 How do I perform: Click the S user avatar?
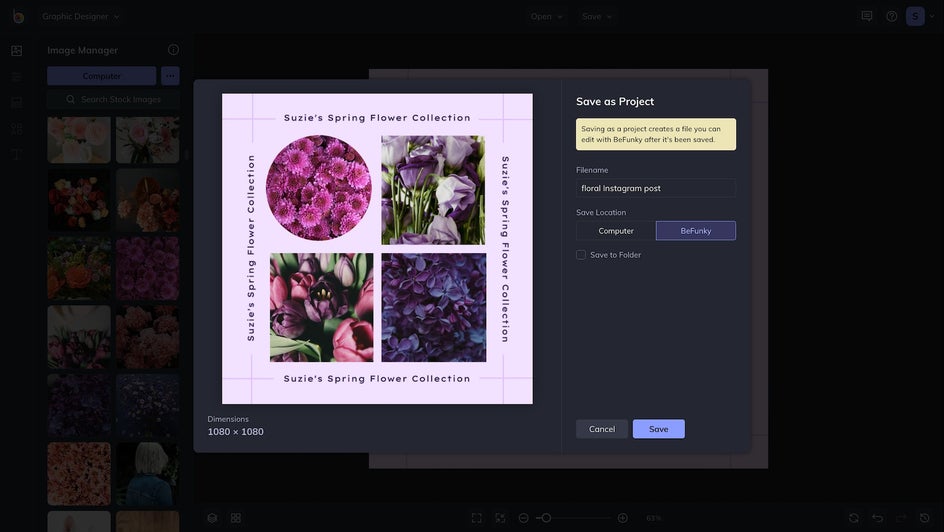[915, 16]
